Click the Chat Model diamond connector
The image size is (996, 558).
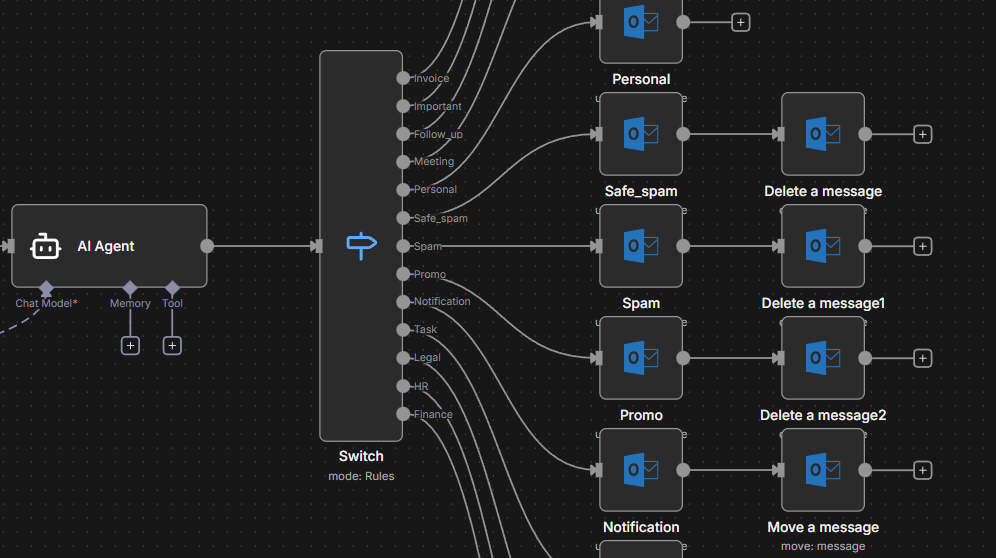click(x=46, y=288)
